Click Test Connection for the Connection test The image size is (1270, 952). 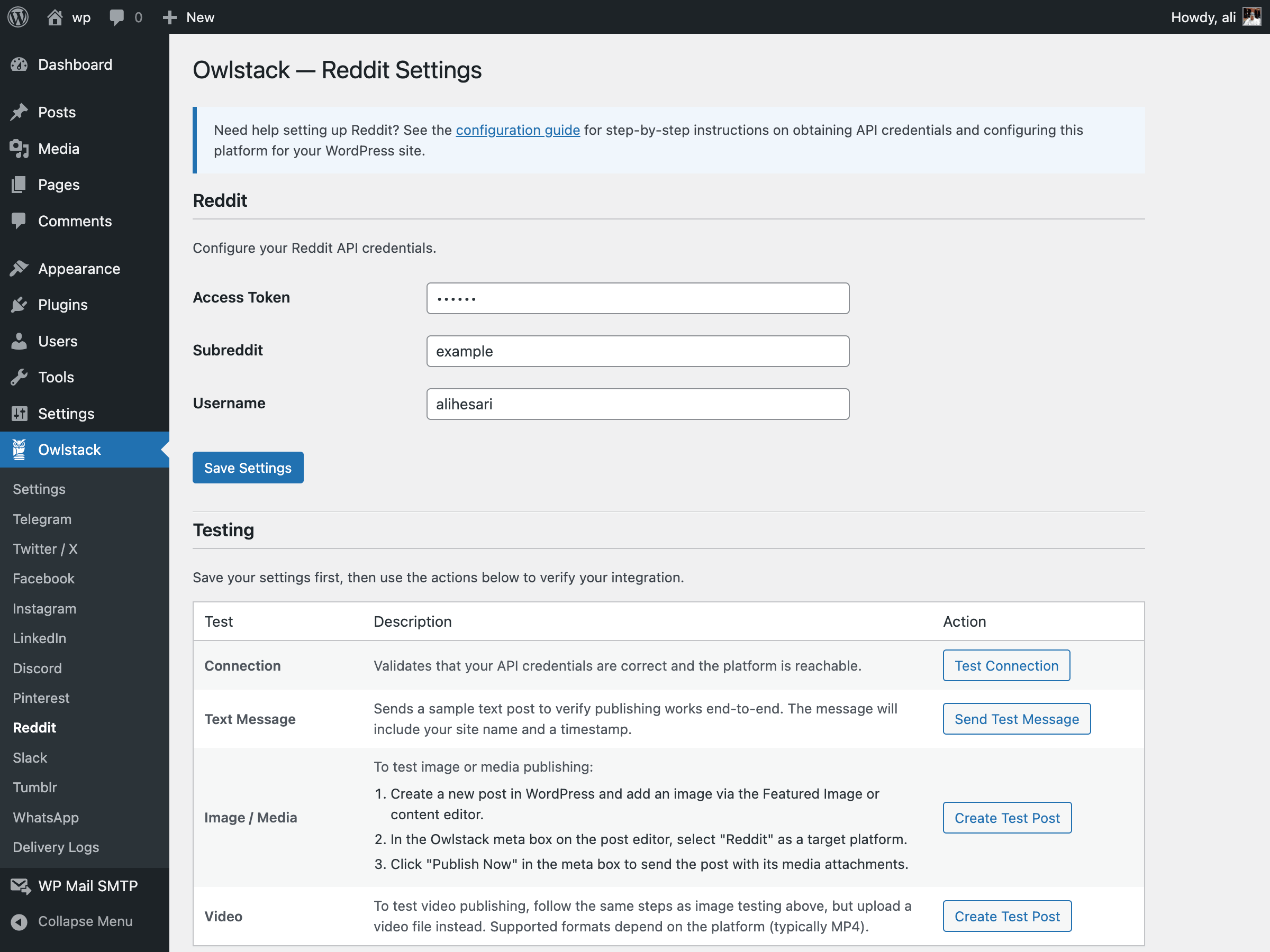tap(1006, 665)
